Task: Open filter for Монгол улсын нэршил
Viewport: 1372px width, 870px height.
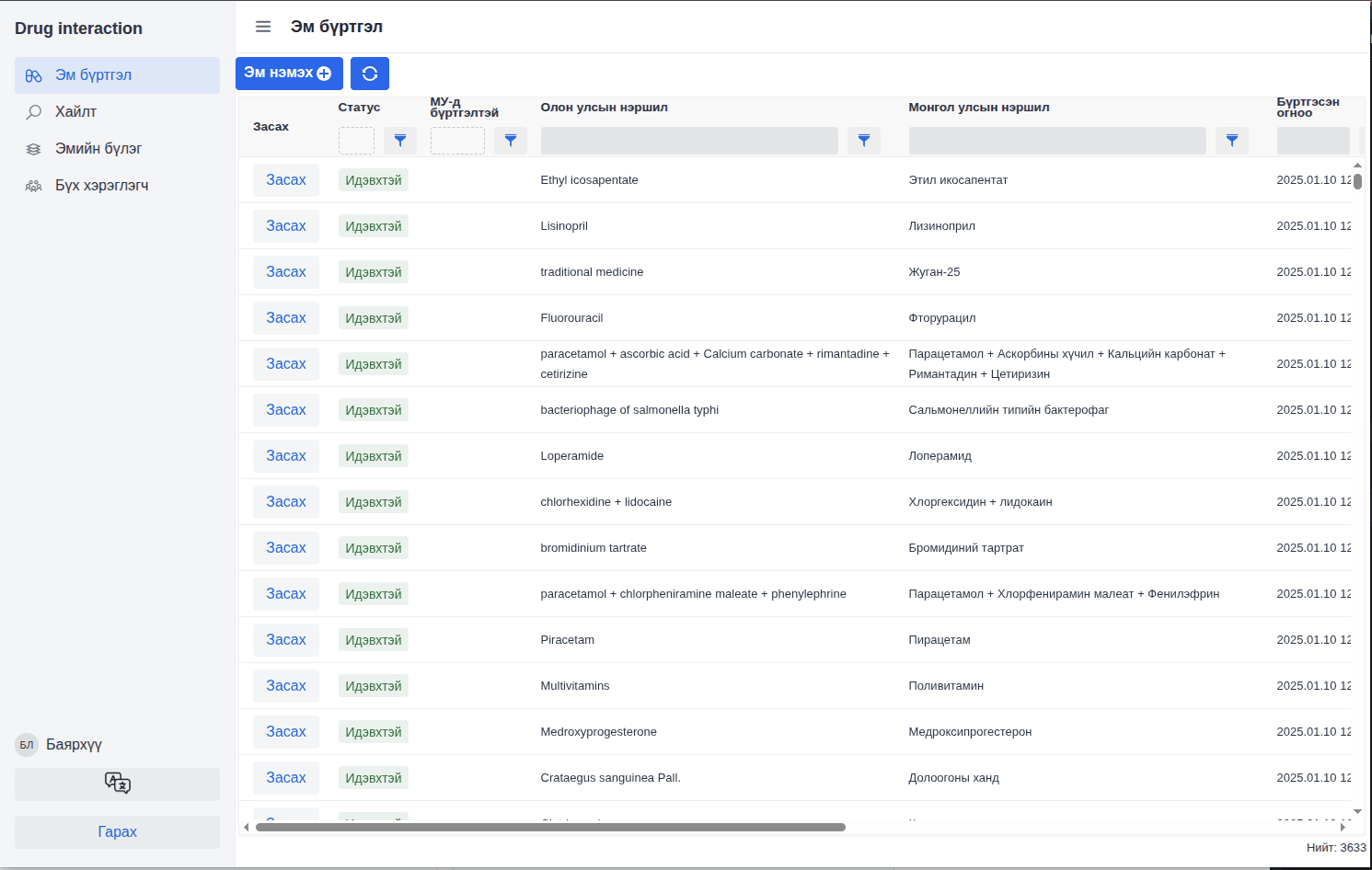Action: click(x=1232, y=141)
